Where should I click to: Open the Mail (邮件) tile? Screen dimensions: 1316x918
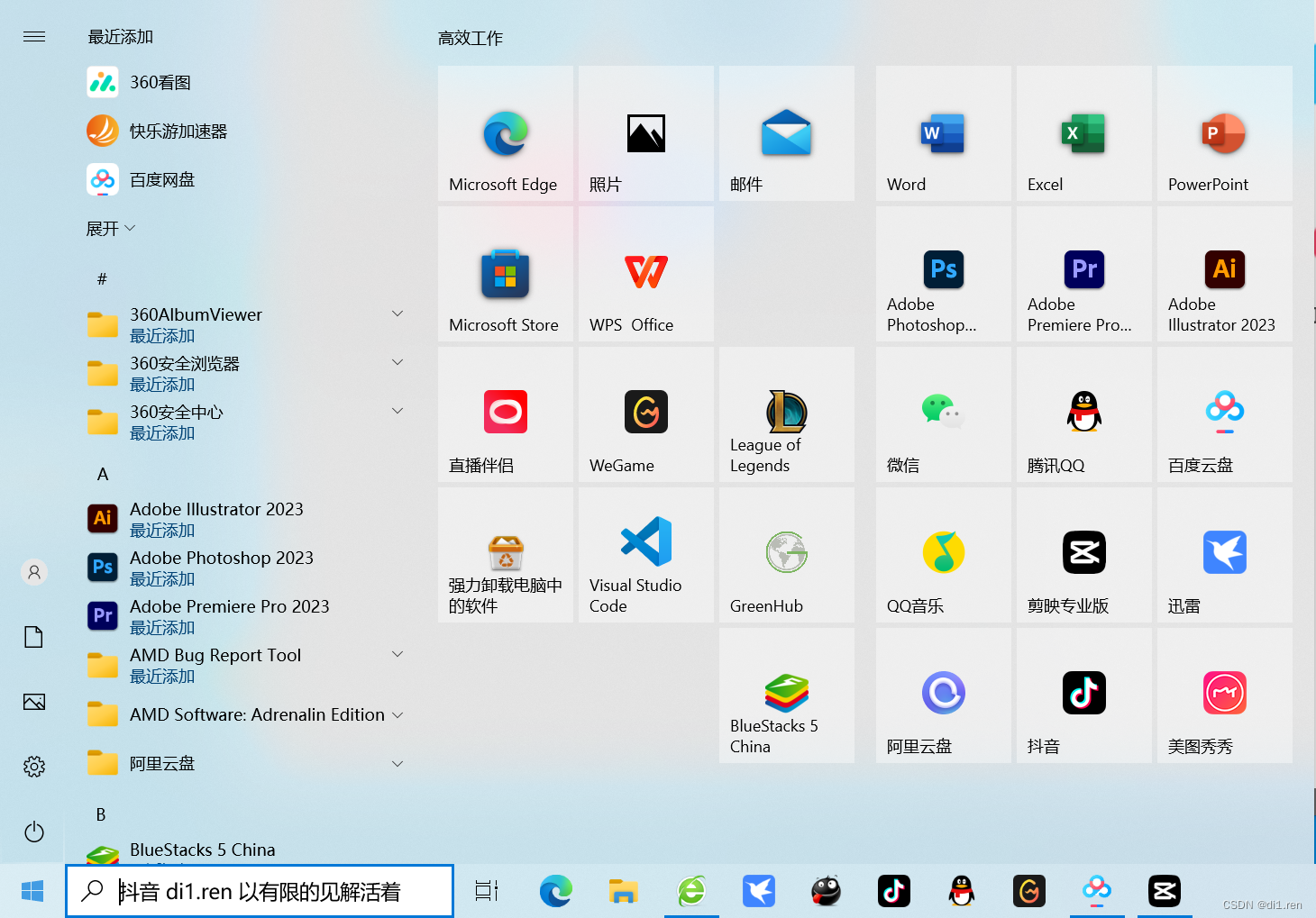coord(787,133)
